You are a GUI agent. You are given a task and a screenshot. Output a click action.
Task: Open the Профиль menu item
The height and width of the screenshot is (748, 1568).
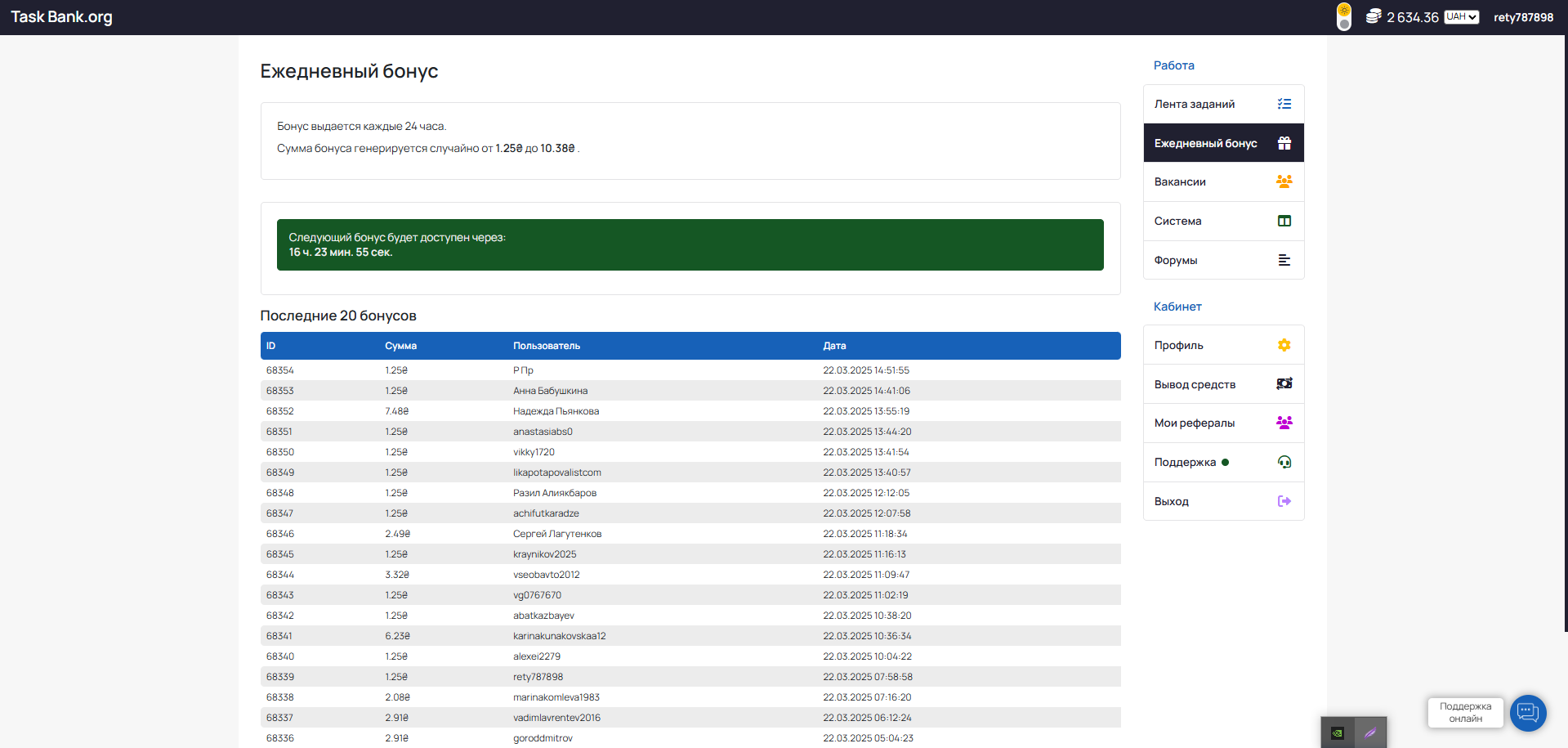(x=1223, y=345)
